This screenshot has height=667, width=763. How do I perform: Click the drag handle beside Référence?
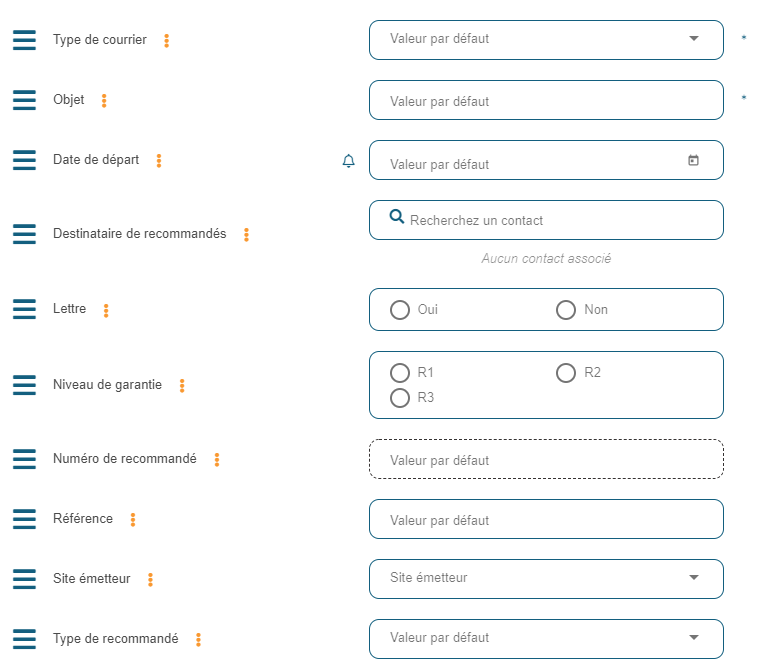[24, 520]
